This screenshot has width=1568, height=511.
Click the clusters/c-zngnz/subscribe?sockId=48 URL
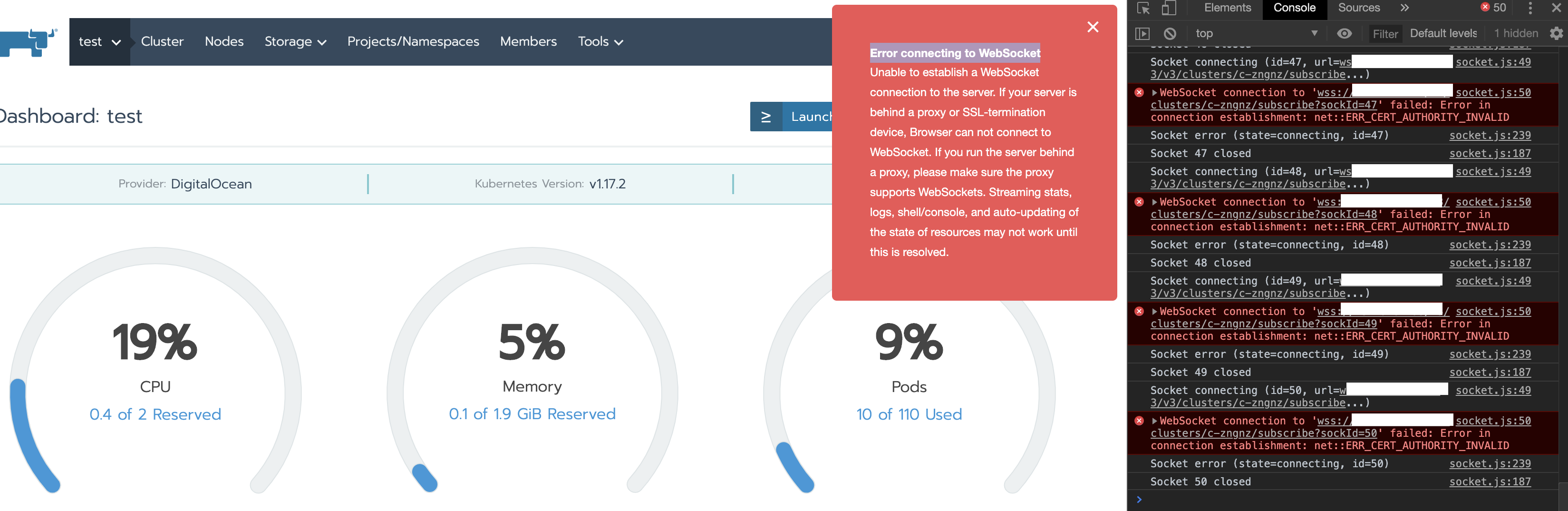click(1264, 215)
